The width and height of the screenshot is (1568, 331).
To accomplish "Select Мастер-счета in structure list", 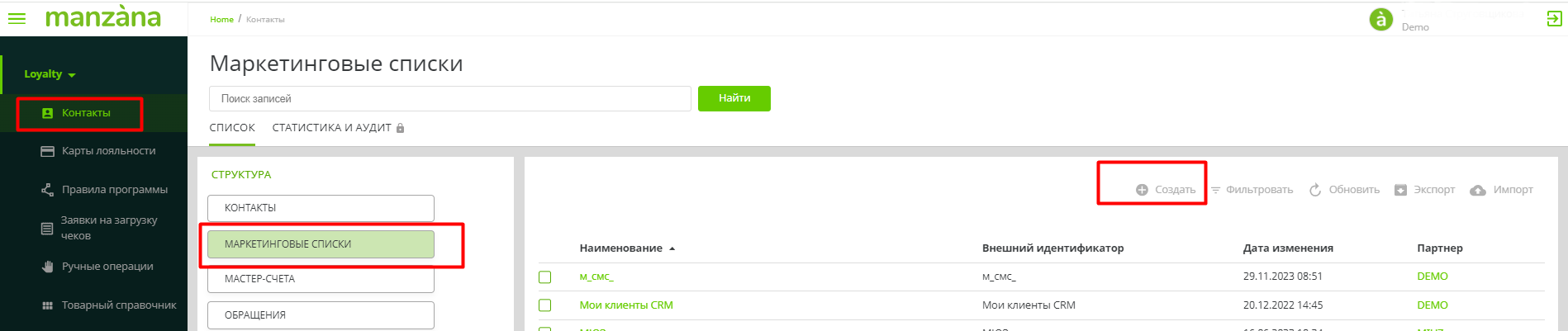I will pyautogui.click(x=321, y=280).
